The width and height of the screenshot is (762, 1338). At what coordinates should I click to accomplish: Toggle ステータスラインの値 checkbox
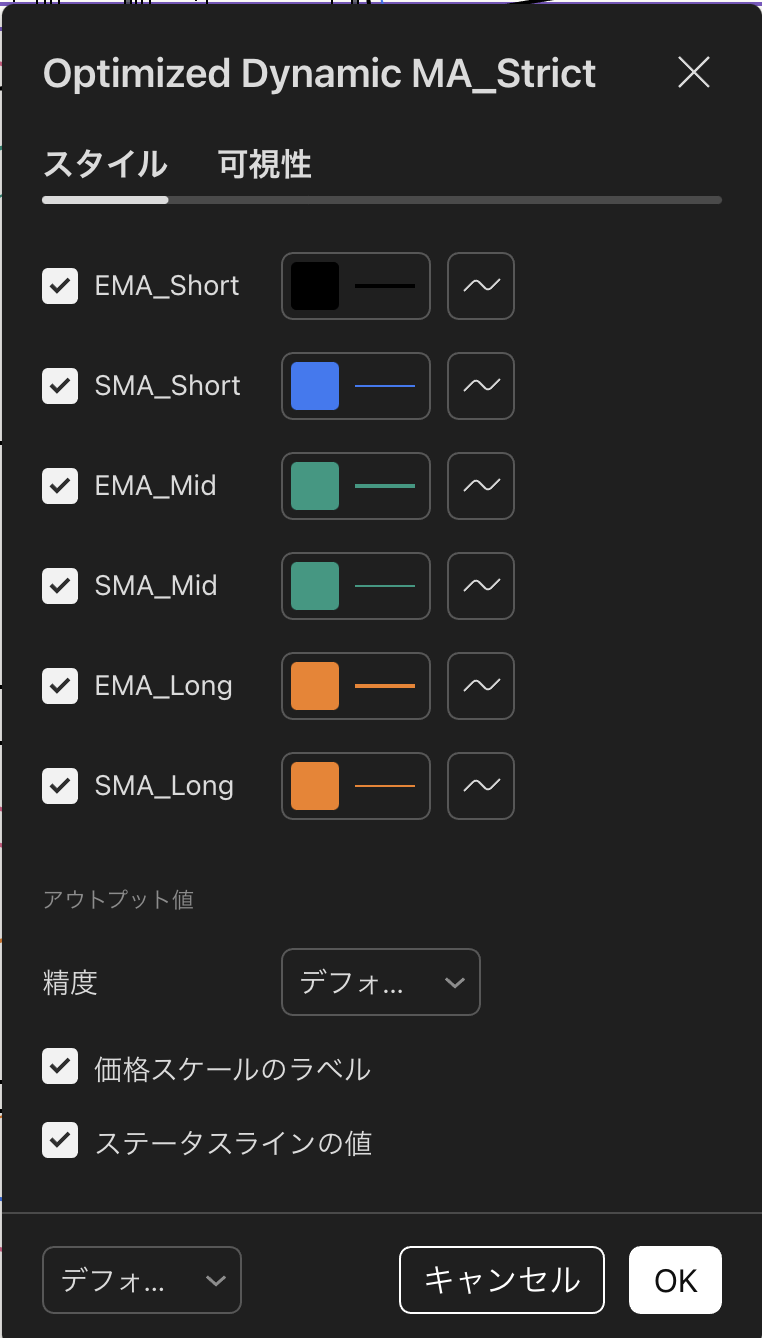click(60, 1140)
